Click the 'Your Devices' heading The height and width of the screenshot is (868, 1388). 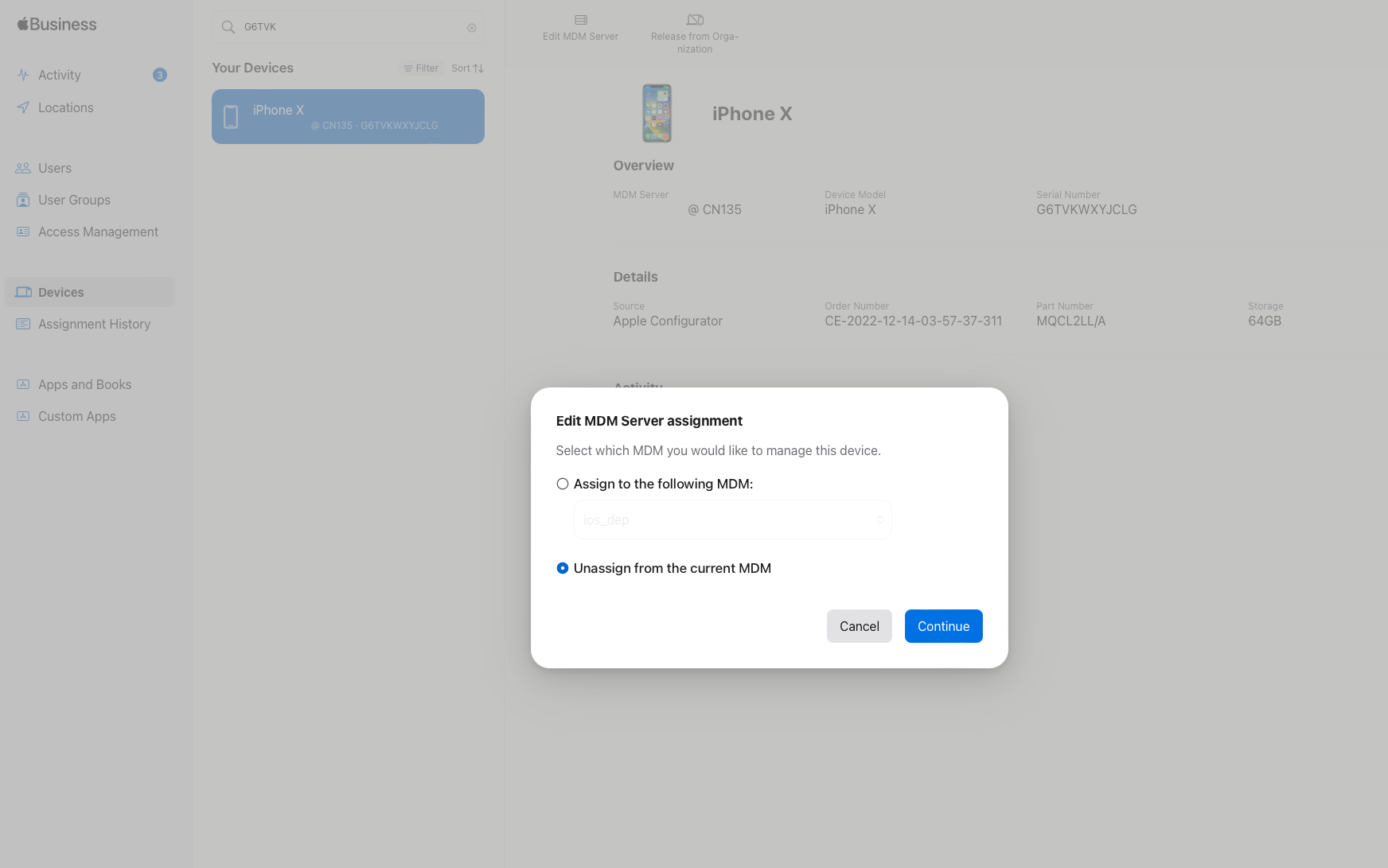[252, 68]
